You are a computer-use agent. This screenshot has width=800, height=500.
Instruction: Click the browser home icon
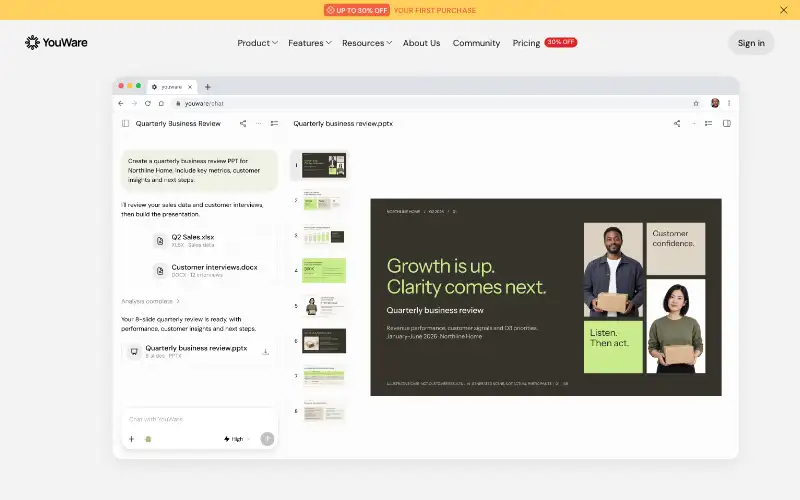tap(161, 103)
